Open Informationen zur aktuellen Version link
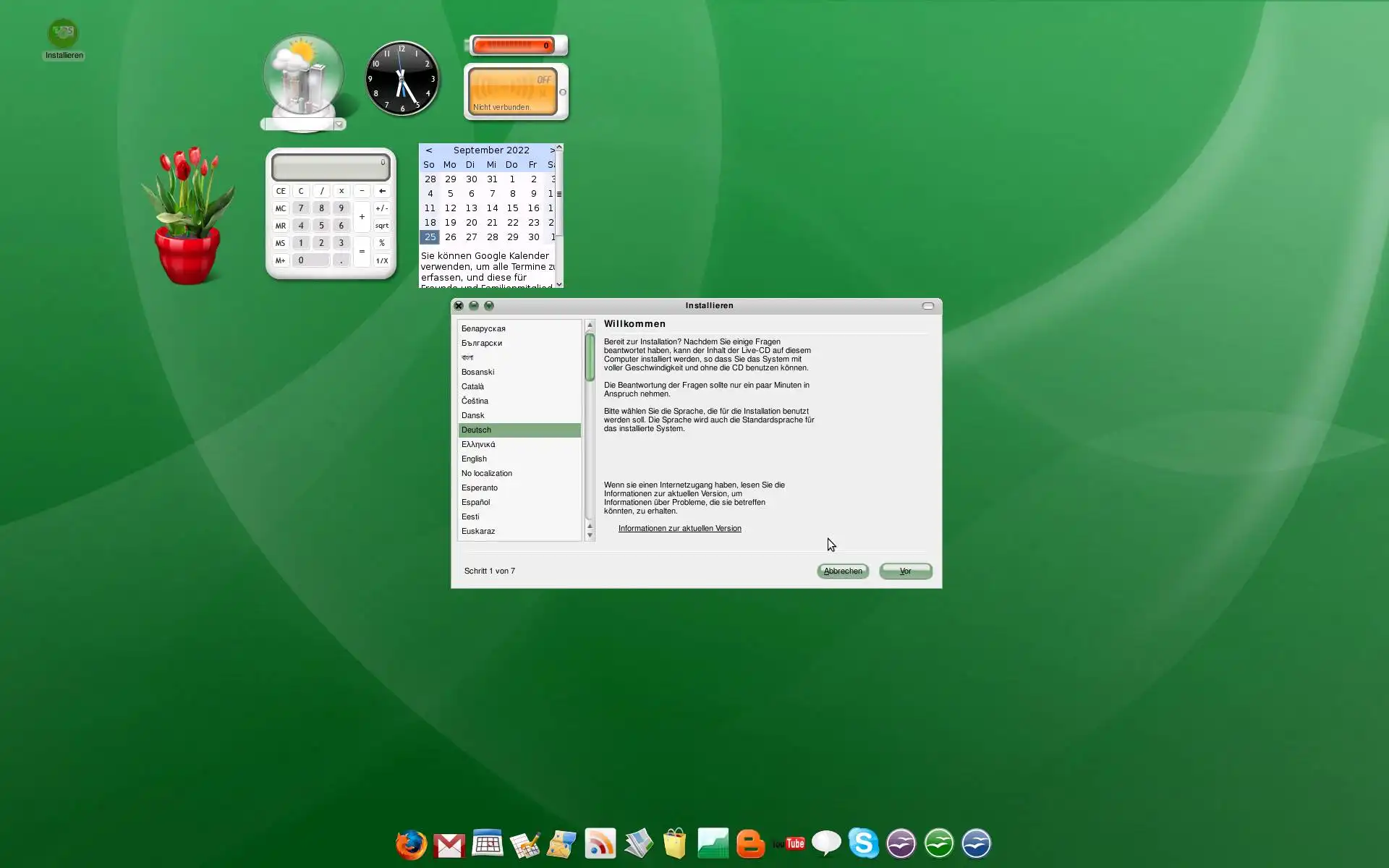 (679, 528)
